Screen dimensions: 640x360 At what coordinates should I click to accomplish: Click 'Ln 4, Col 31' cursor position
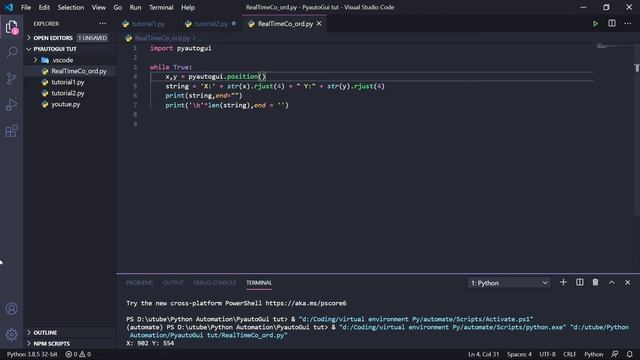point(483,354)
